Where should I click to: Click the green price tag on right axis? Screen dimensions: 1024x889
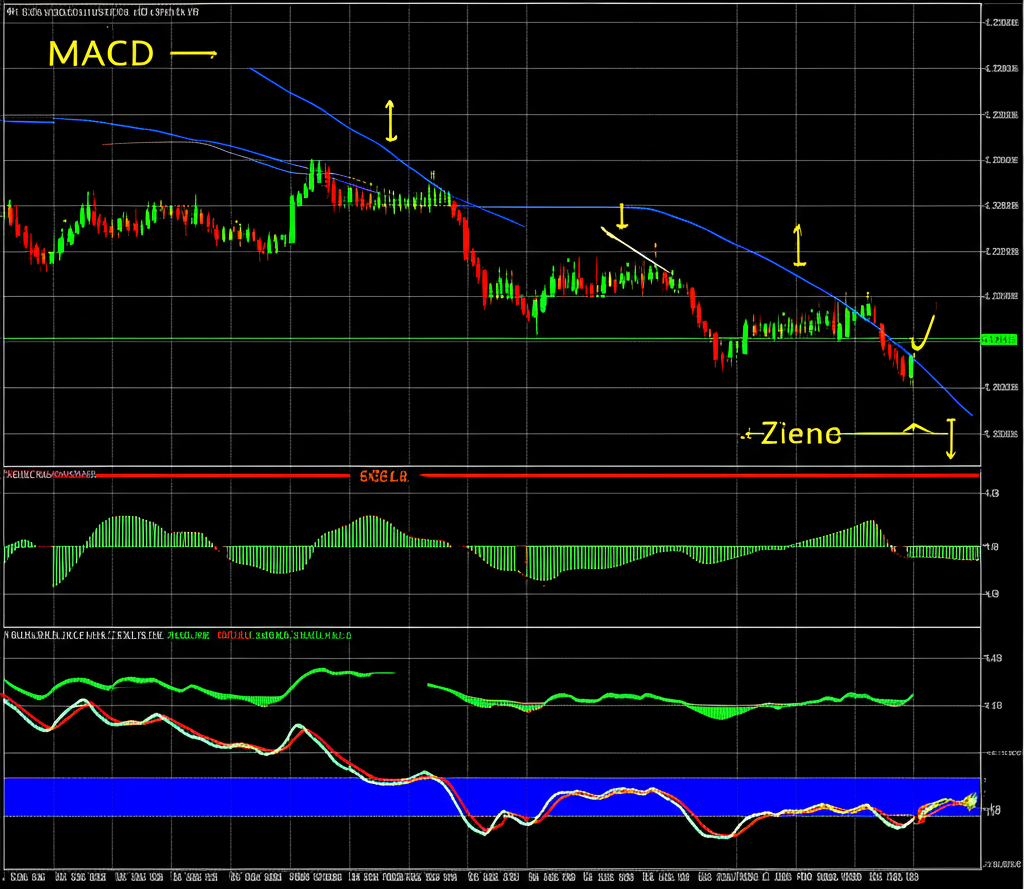tap(999, 340)
